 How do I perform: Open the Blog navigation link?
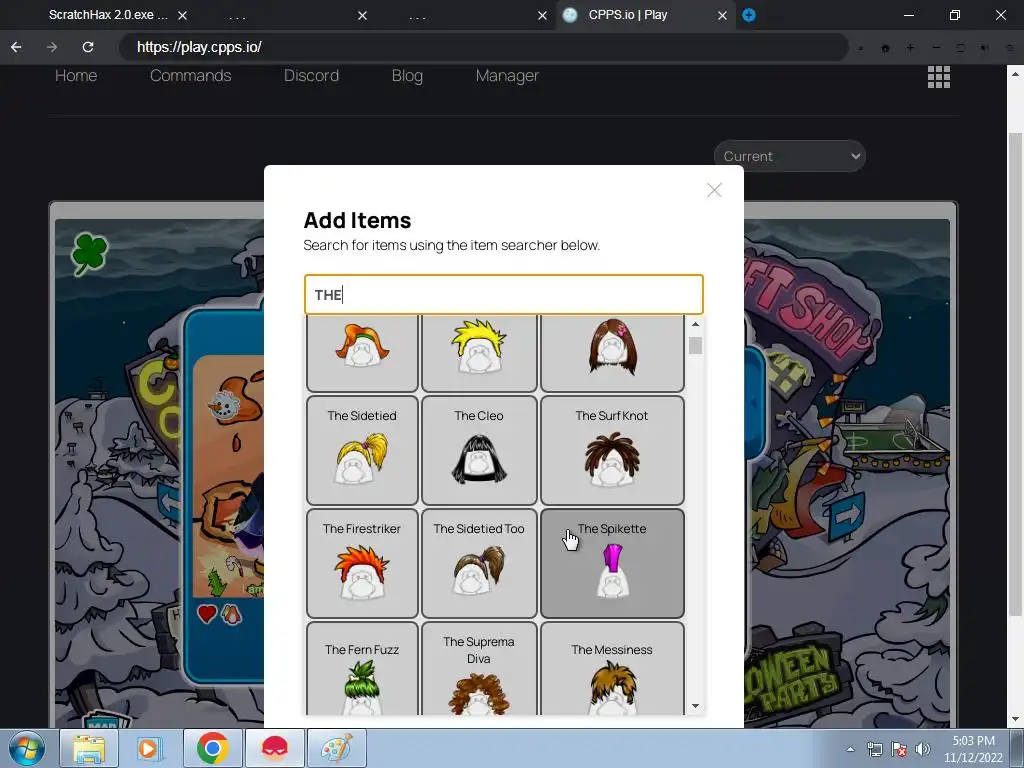[408, 76]
